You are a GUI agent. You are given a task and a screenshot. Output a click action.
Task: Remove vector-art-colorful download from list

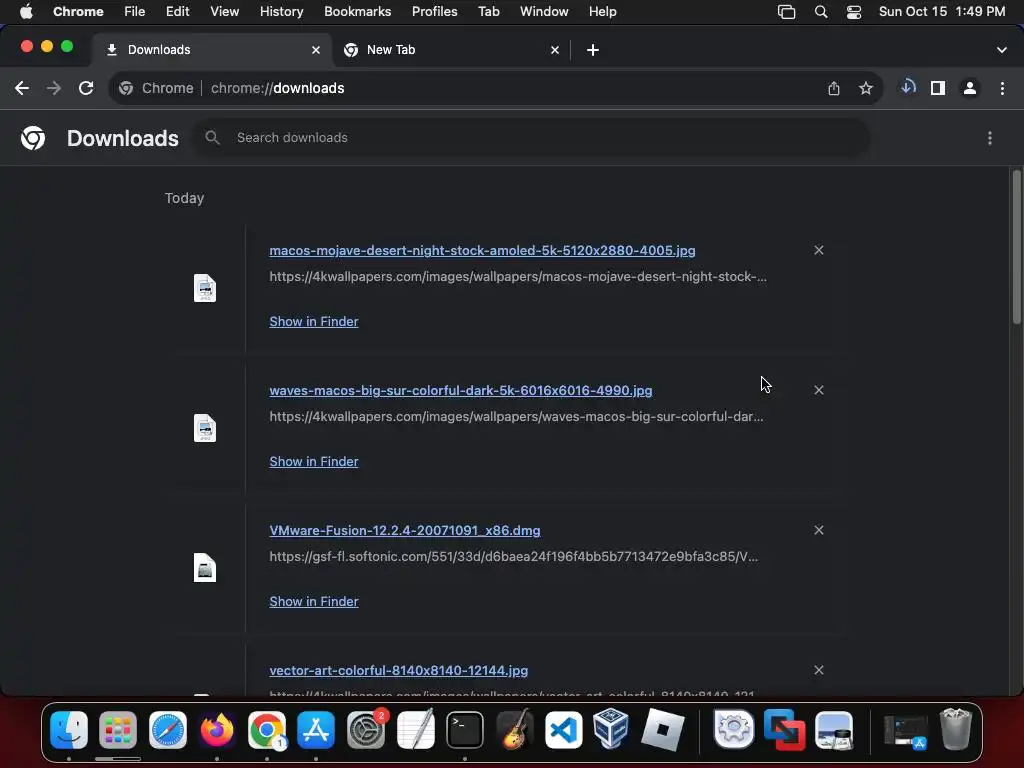(x=819, y=670)
